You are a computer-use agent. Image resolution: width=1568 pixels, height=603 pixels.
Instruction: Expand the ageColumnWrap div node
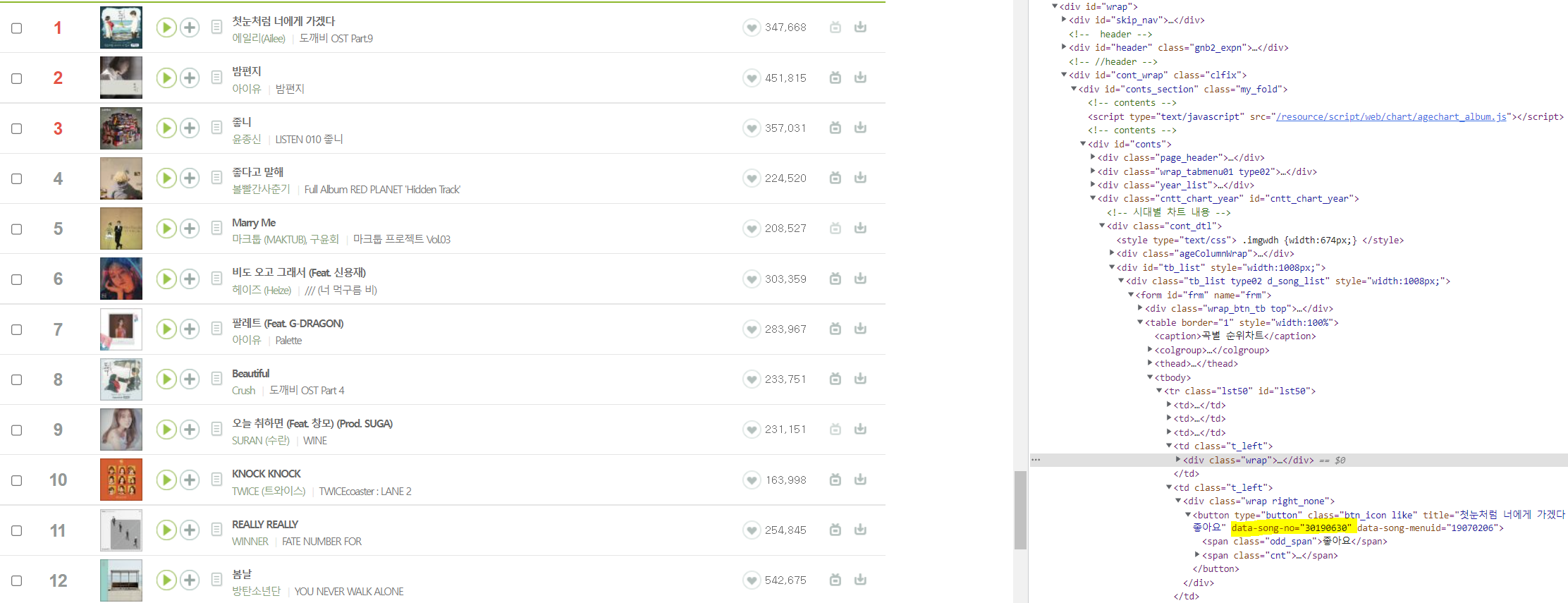[x=1112, y=253]
